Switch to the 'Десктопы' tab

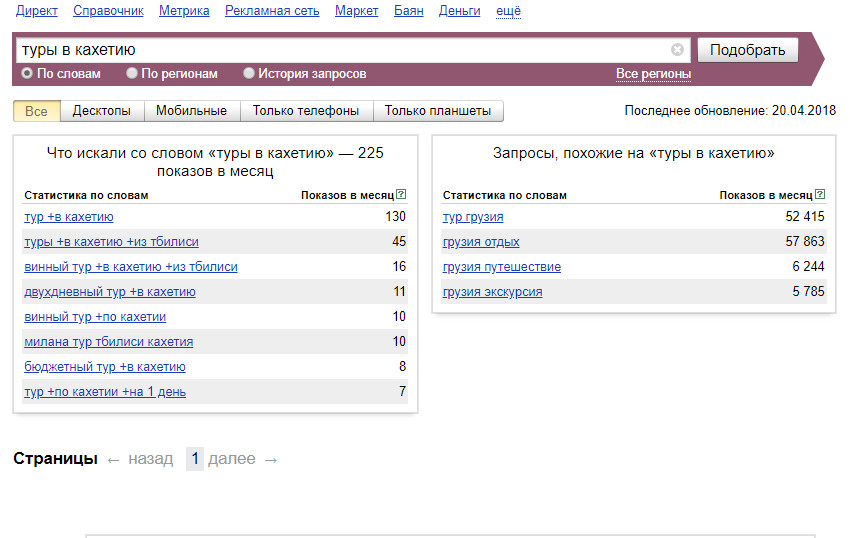102,111
